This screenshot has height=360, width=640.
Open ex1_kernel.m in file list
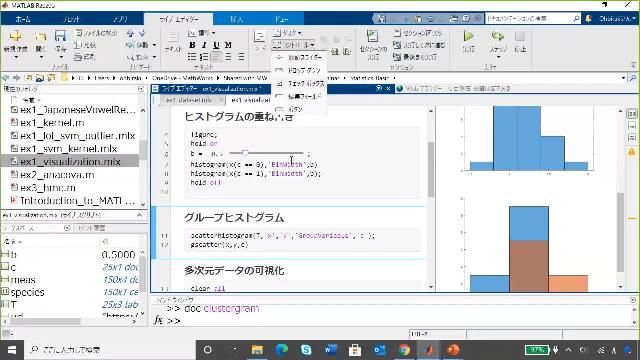[x=52, y=122]
